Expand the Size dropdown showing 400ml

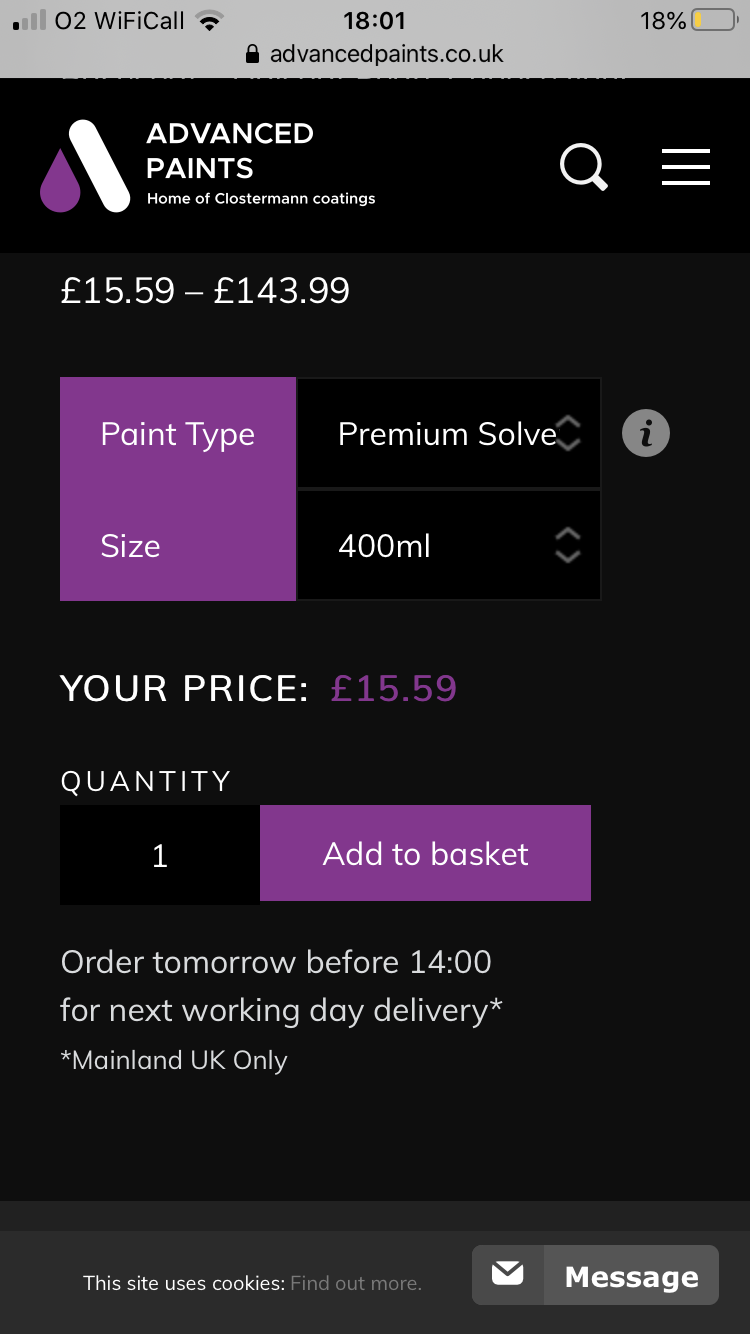[449, 545]
